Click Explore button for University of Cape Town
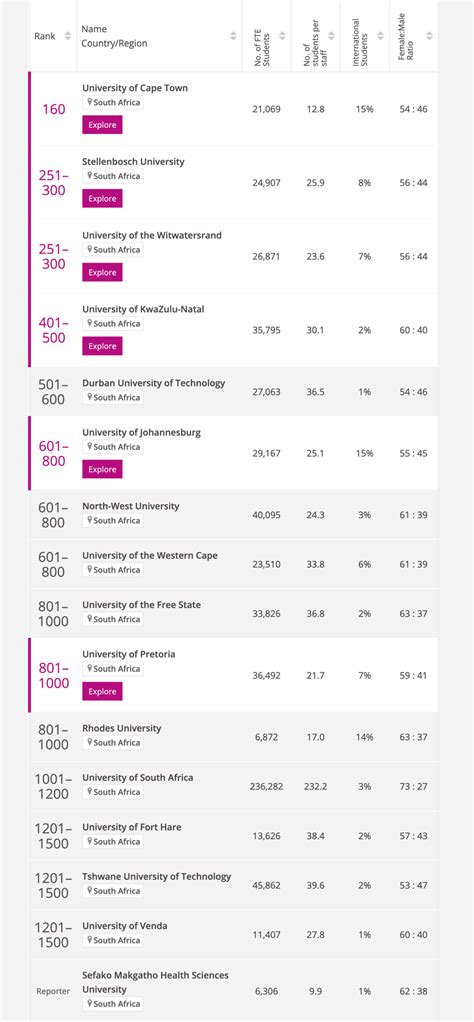 coord(102,124)
